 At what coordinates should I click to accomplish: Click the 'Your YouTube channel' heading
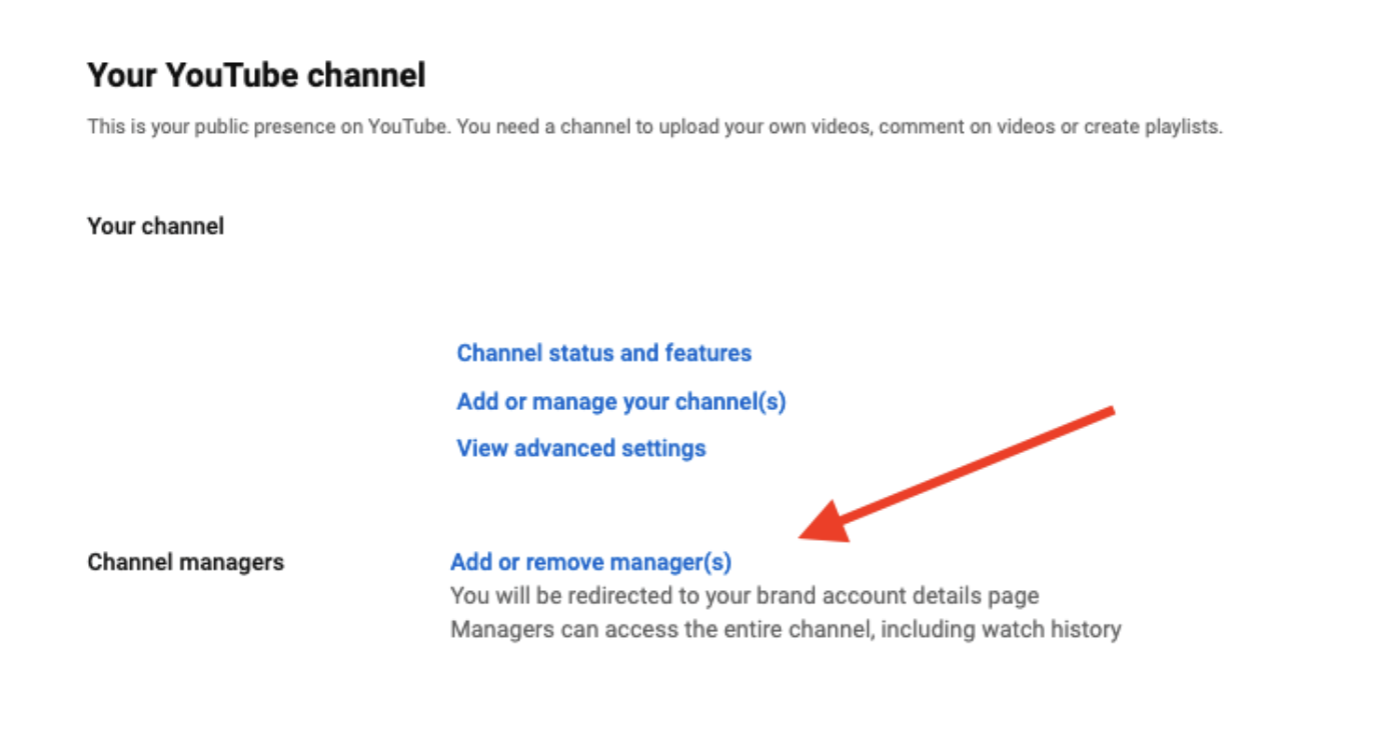[256, 75]
